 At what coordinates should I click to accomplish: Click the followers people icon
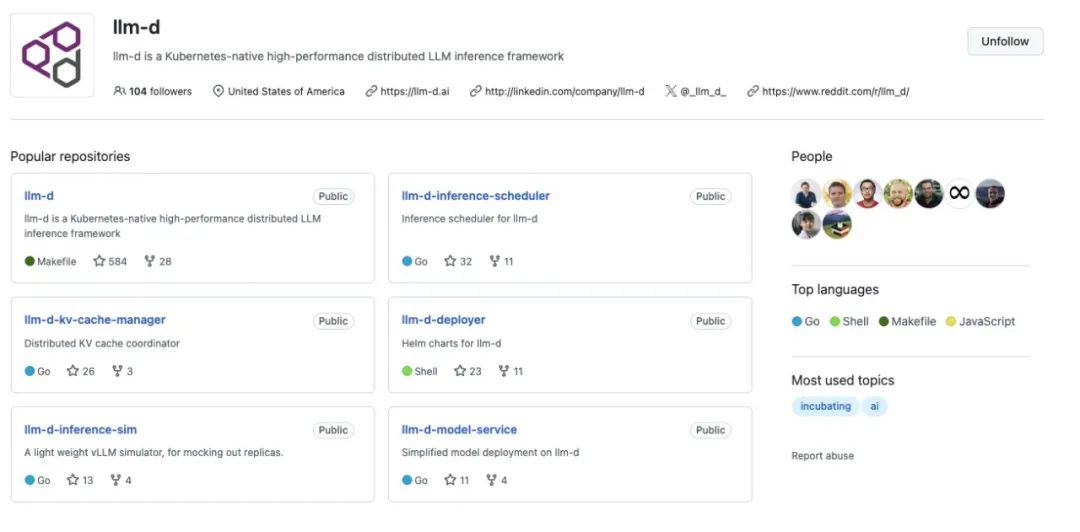[120, 91]
